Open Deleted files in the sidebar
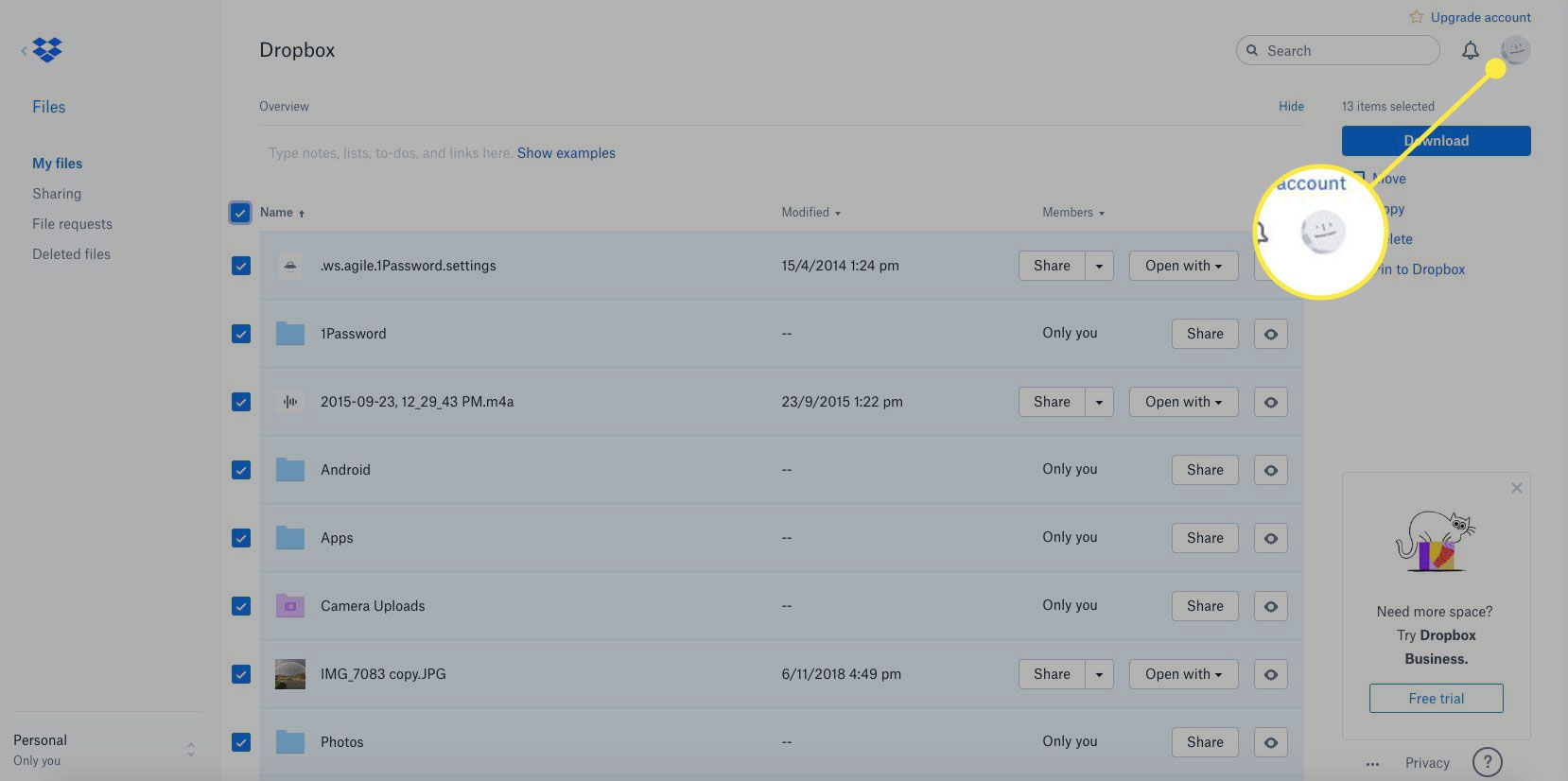This screenshot has height=781, width=1568. coord(71,254)
